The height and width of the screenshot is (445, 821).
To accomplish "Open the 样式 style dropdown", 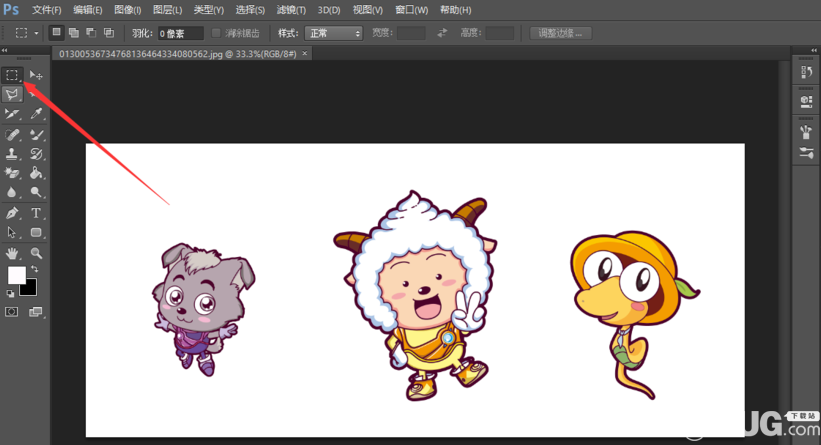I will [334, 34].
